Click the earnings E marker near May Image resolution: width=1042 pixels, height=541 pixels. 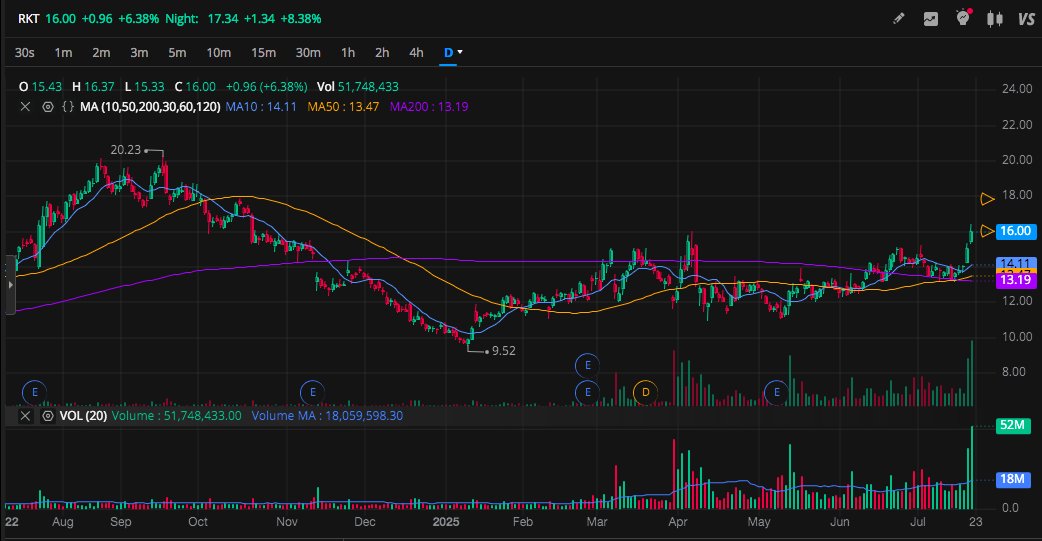pyautogui.click(x=776, y=392)
